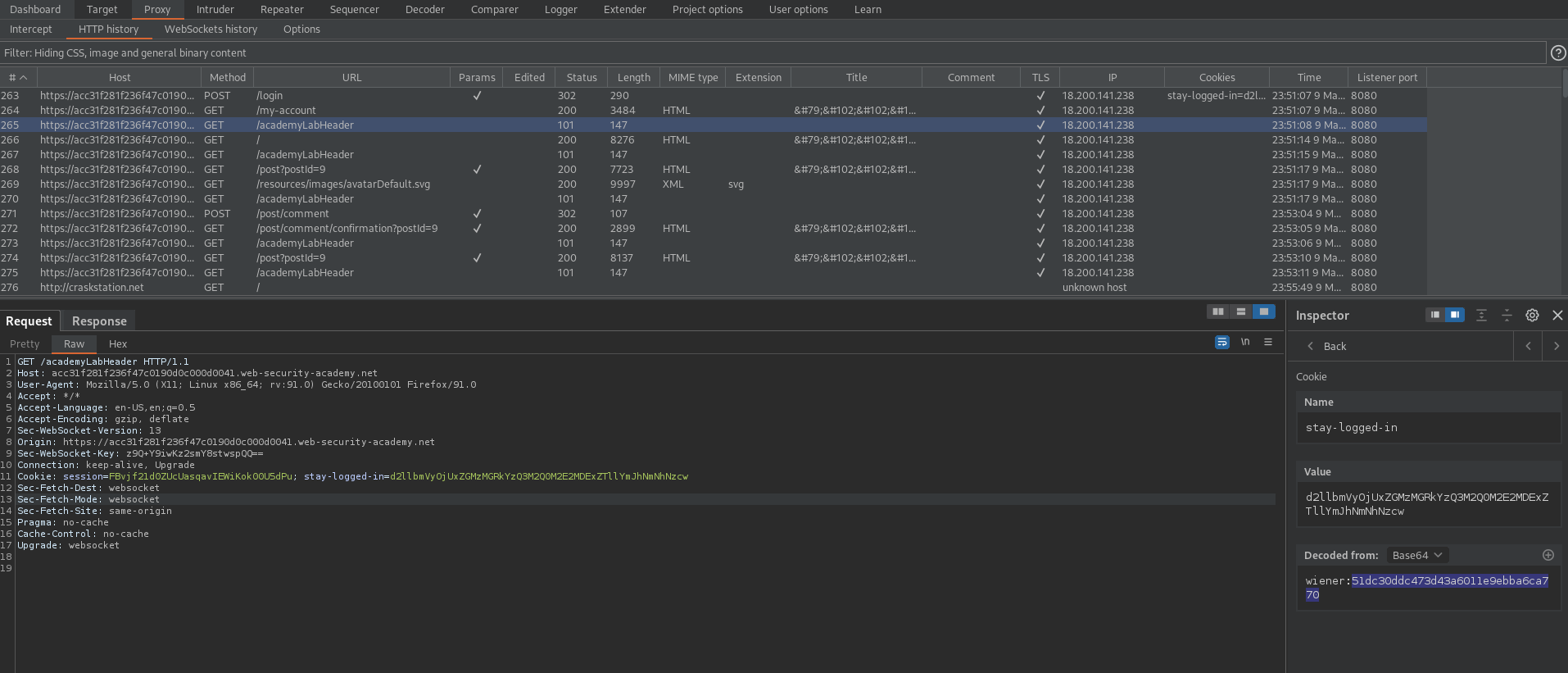Open Project options tab
Viewport: 1568px width, 673px height.
(x=708, y=9)
